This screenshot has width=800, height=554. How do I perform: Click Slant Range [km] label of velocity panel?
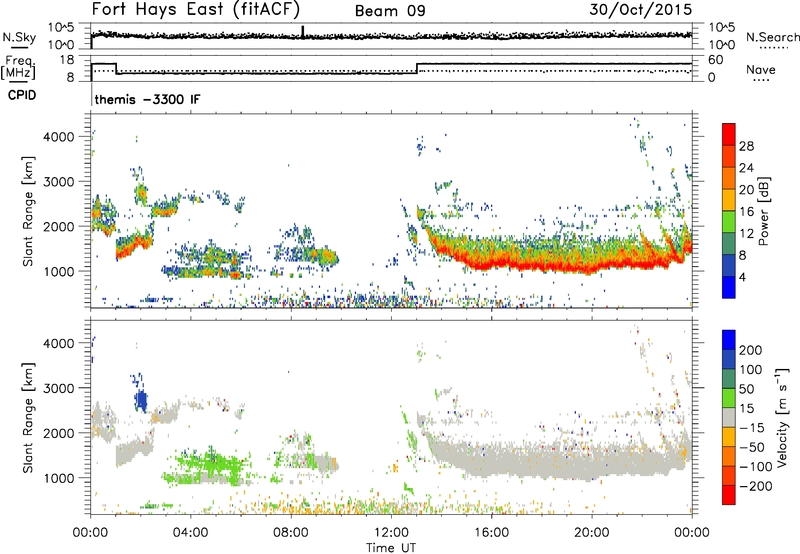(x=28, y=418)
